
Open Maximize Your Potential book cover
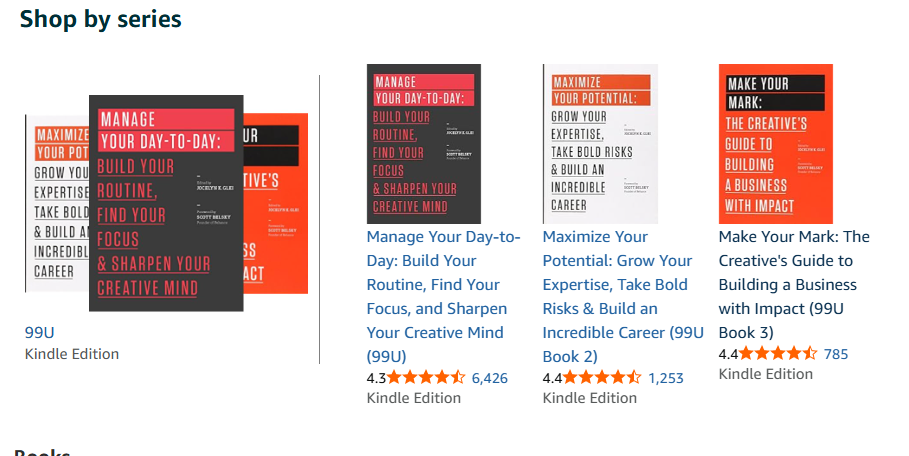pyautogui.click(x=600, y=144)
